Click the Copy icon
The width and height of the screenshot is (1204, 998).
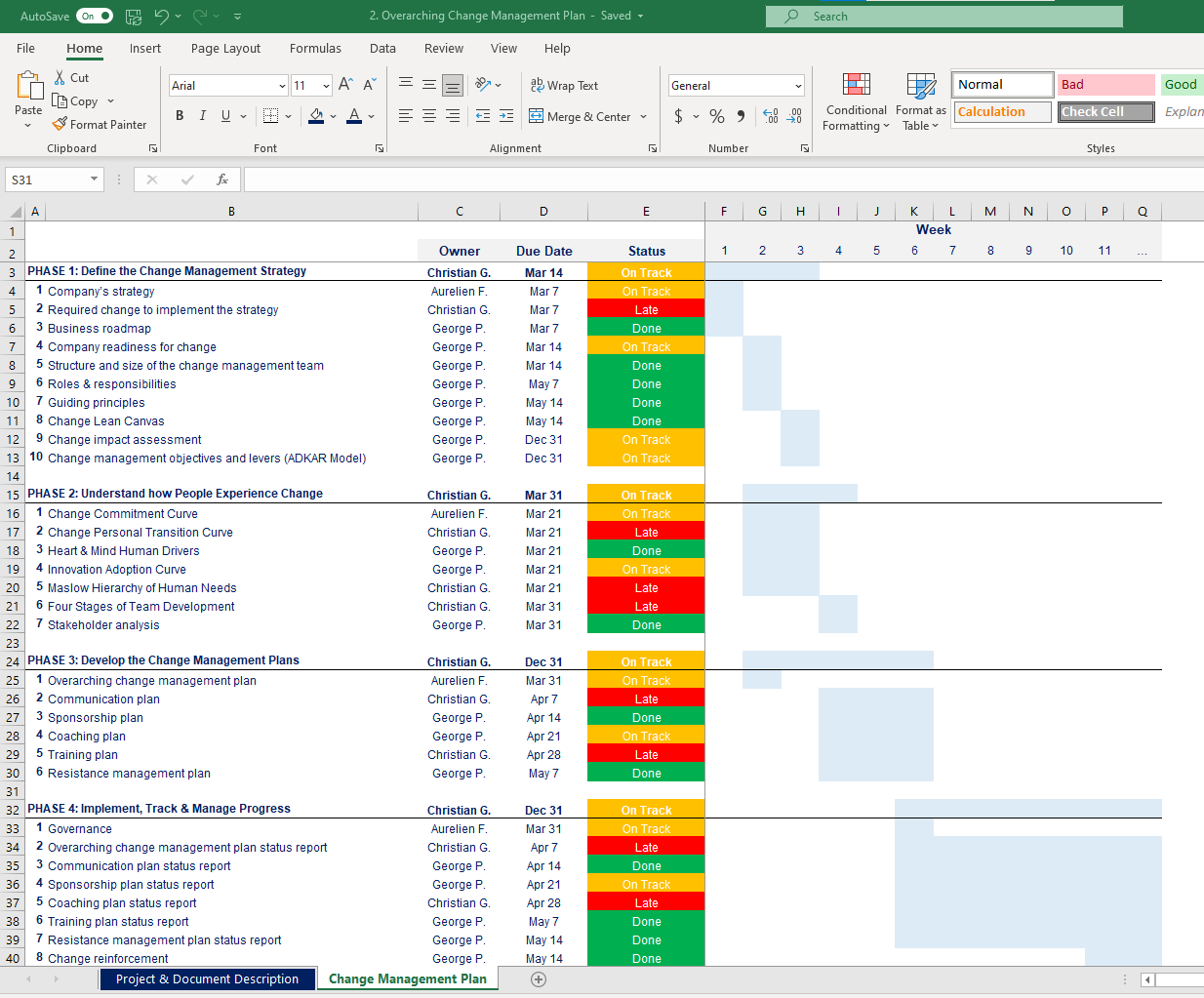point(60,100)
